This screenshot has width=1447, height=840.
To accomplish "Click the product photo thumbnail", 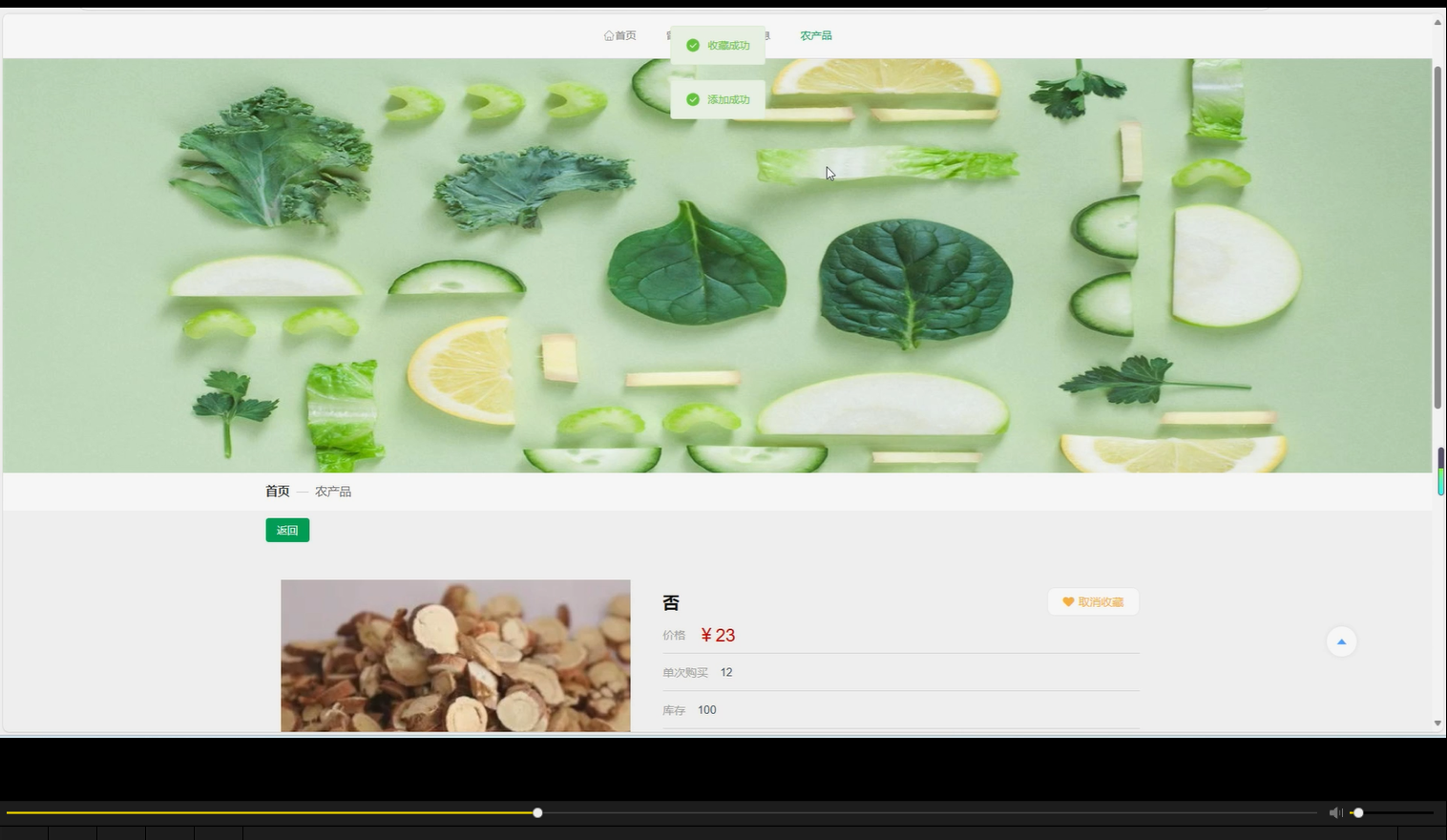I will tap(455, 656).
